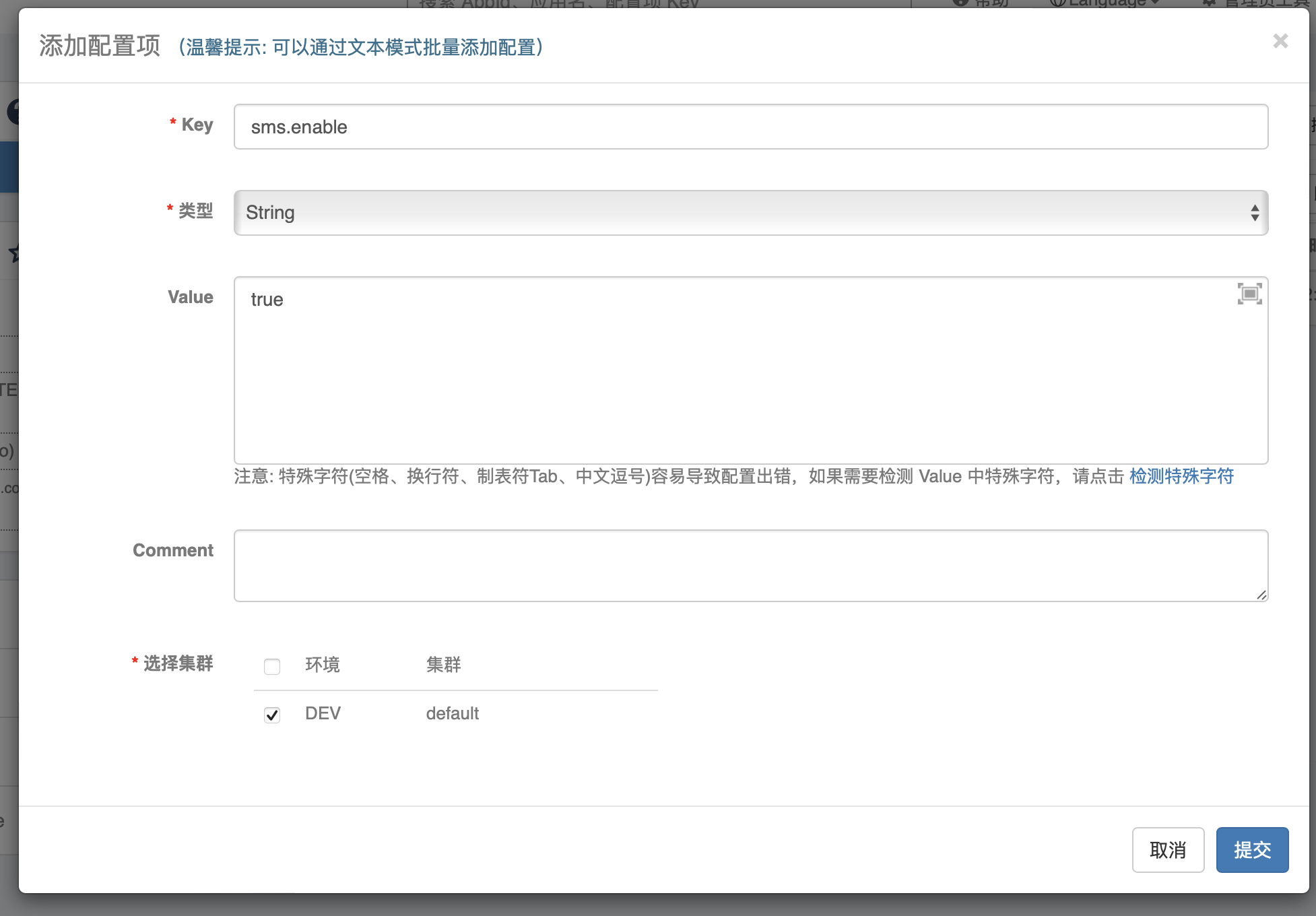1316x916 pixels.
Task: Click the Comment box resize handle
Action: coord(1261,595)
